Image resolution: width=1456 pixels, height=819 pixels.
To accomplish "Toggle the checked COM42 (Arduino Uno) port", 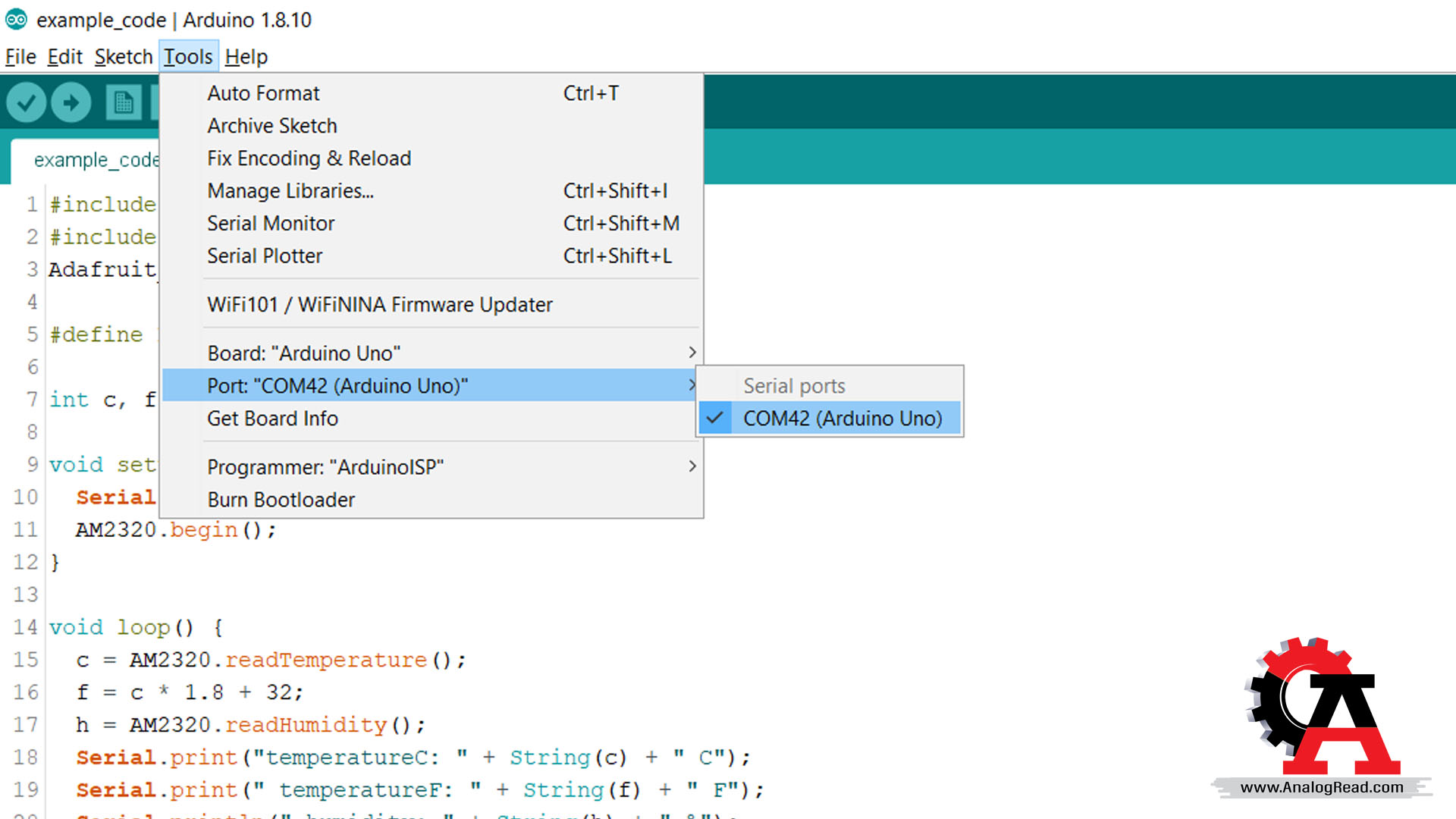I will (x=830, y=419).
